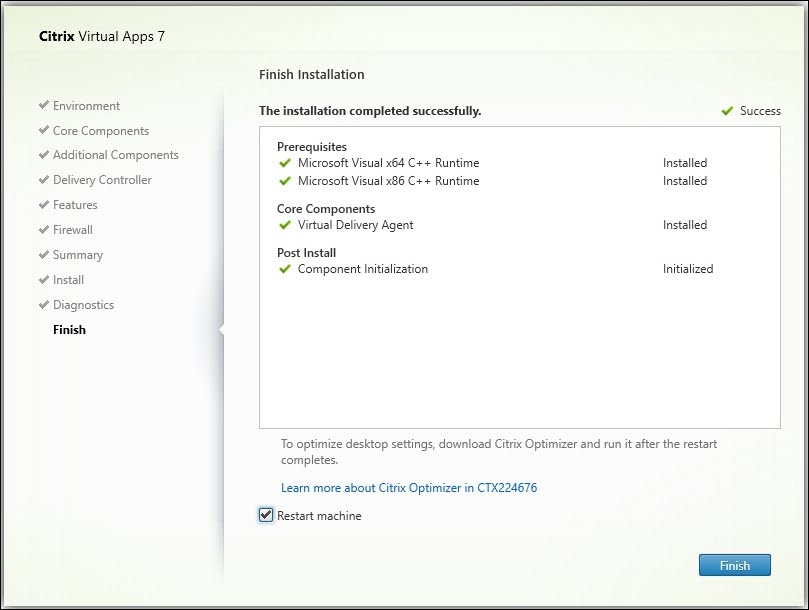This screenshot has width=809, height=610.
Task: Click the green Success checkmark icon
Action: coord(727,111)
